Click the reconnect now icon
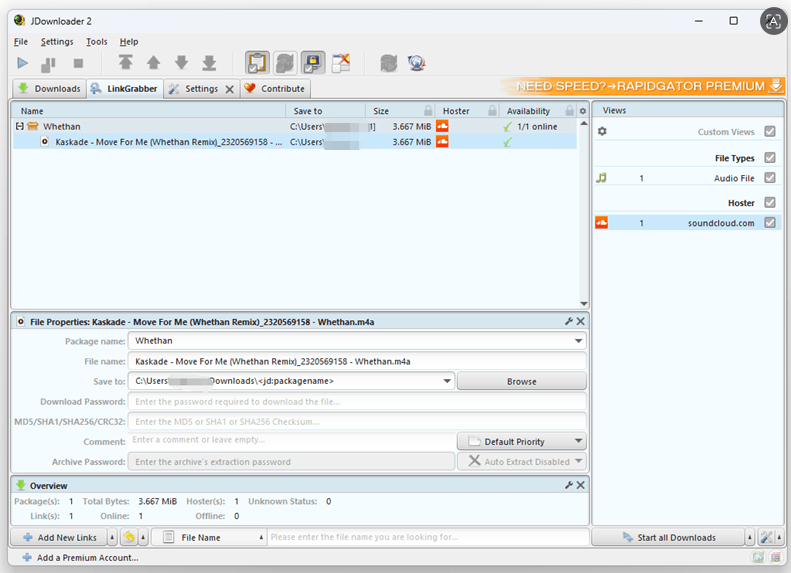This screenshot has width=791, height=573. tap(388, 63)
